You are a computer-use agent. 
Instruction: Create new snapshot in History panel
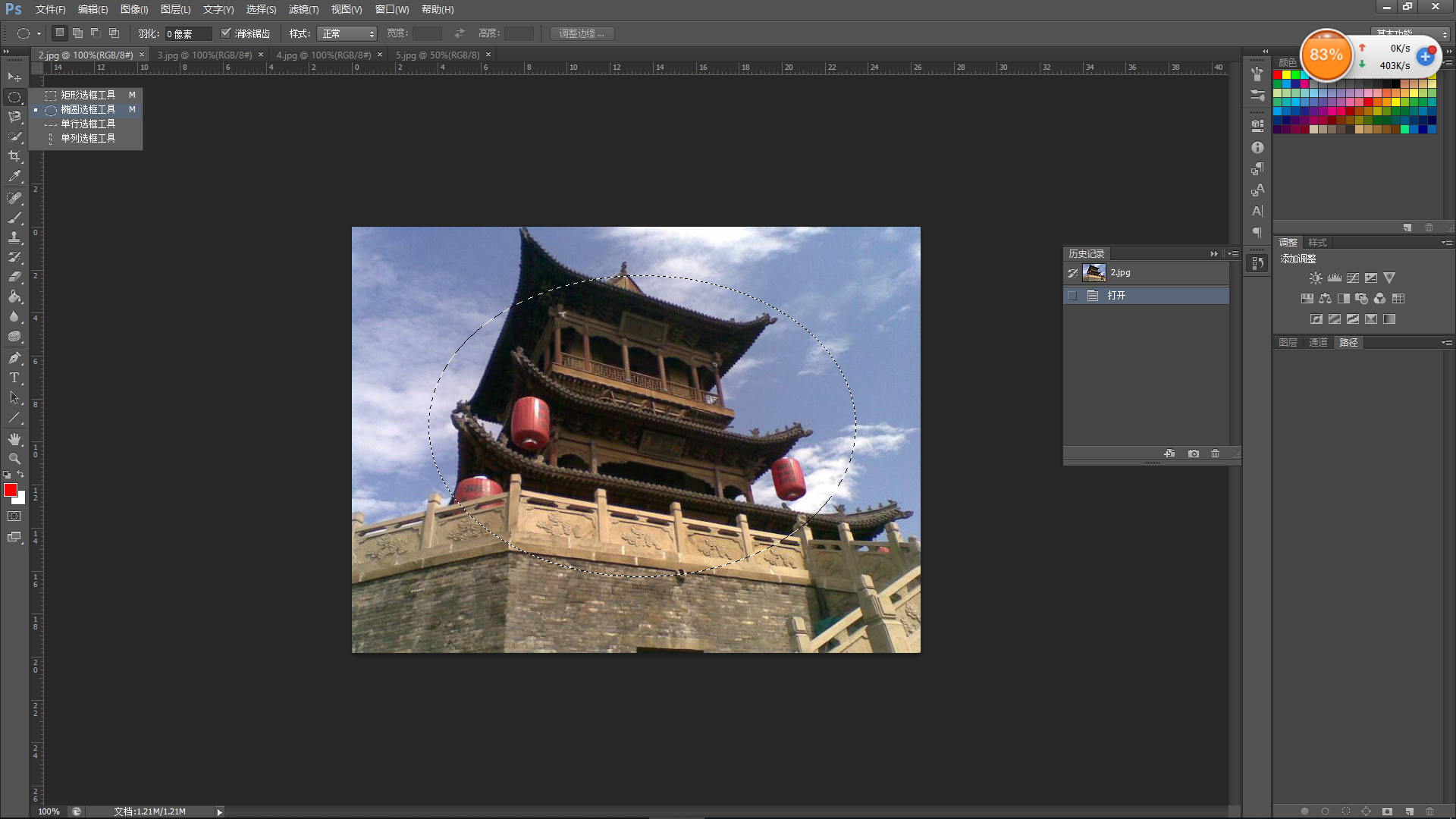coord(1194,453)
